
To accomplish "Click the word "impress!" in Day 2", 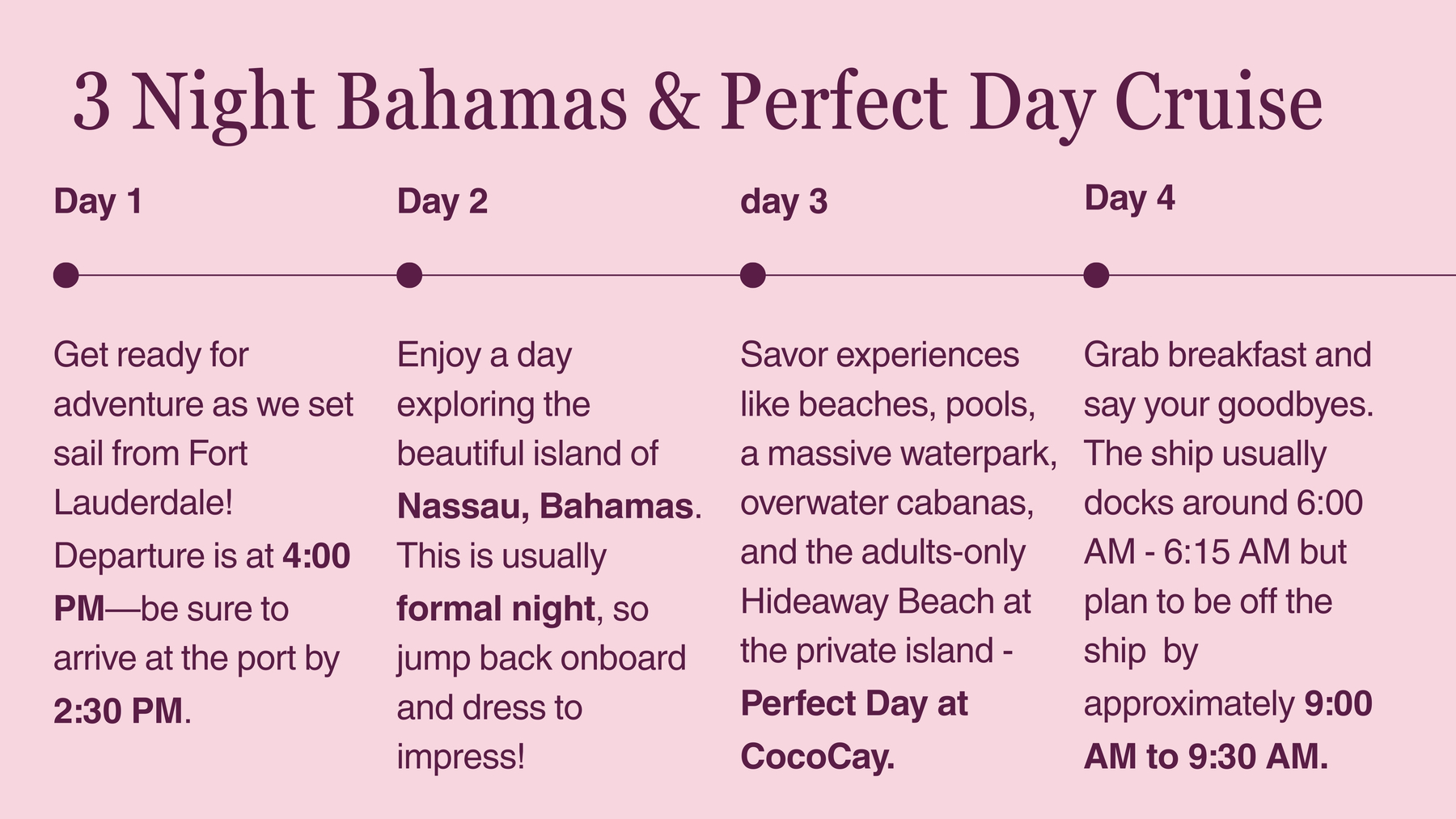I will (x=460, y=757).
